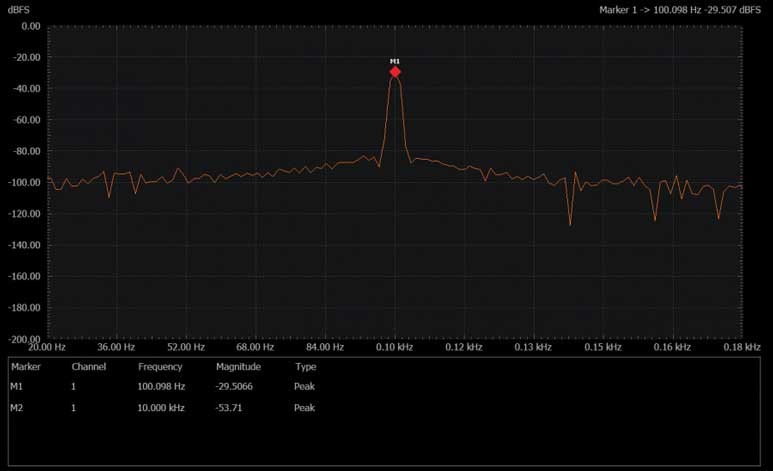
Task: Click the Marker 1 readout text at top
Action: 681,9
